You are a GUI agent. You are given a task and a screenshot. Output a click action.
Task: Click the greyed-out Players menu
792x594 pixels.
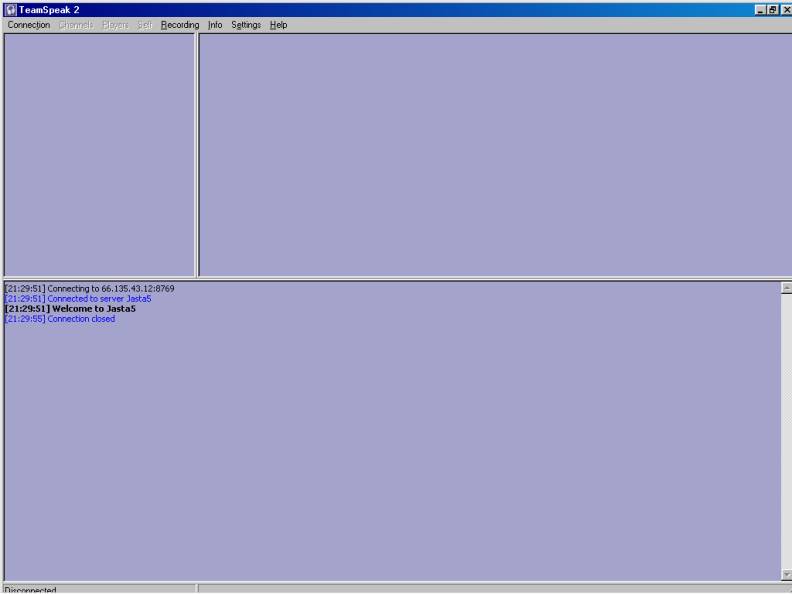116,25
